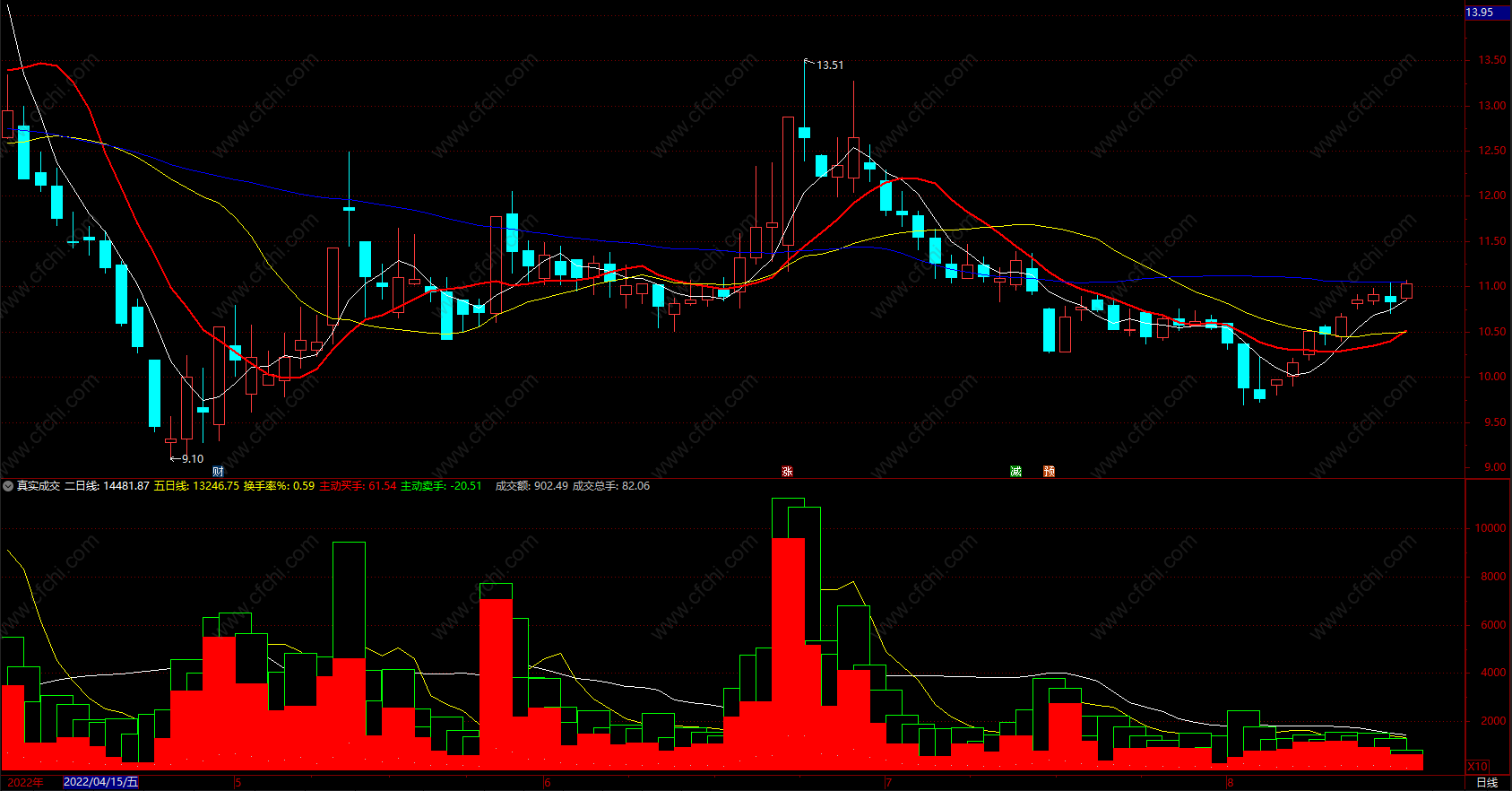Click the 预 earnings forecast marker icon
1512x791 pixels.
pyautogui.click(x=1049, y=471)
